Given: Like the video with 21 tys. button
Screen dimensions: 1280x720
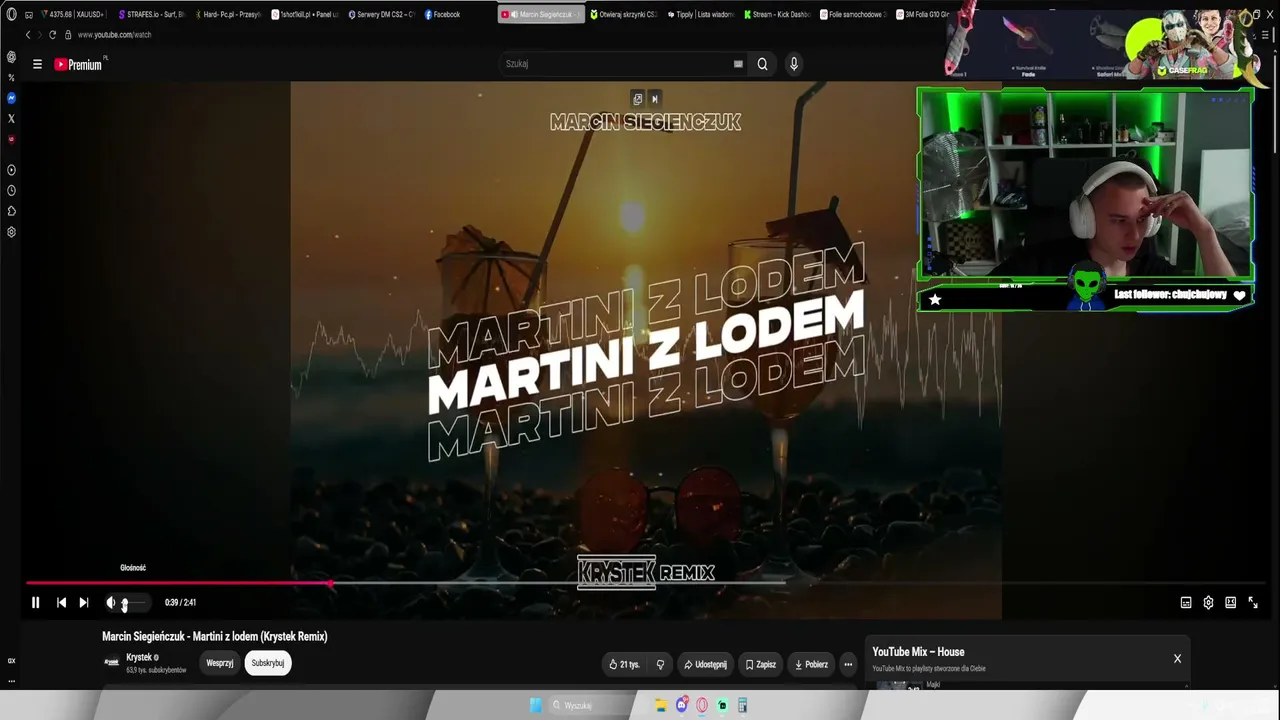Looking at the screenshot, I should [x=624, y=664].
